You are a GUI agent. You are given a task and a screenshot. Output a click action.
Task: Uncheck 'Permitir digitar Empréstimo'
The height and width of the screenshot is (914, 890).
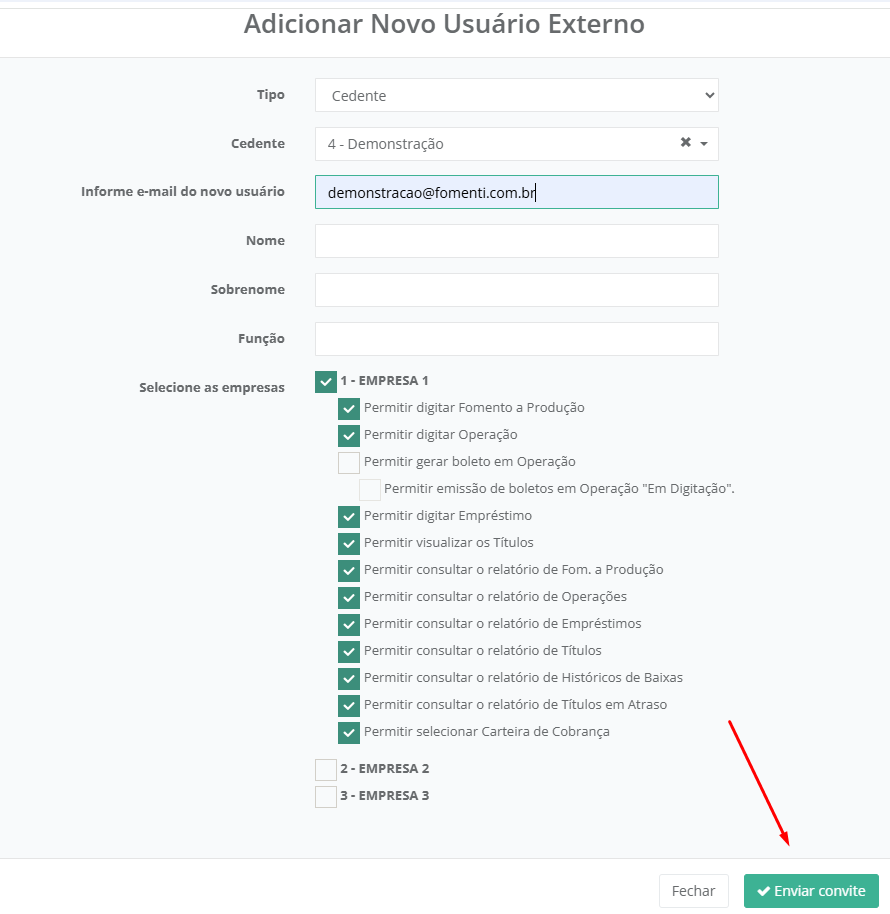pyautogui.click(x=349, y=516)
